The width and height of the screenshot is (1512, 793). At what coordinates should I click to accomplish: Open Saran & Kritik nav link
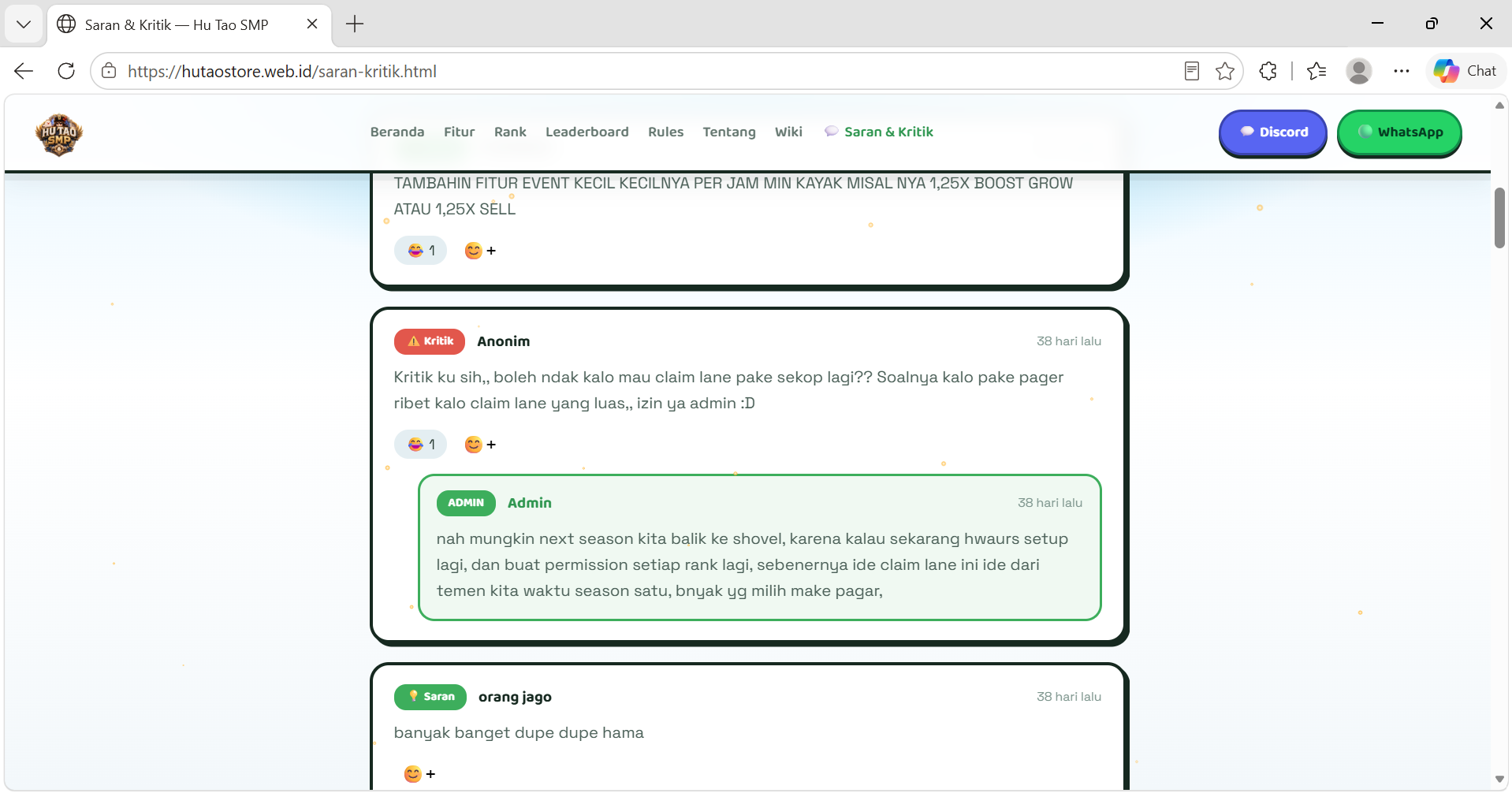click(879, 132)
